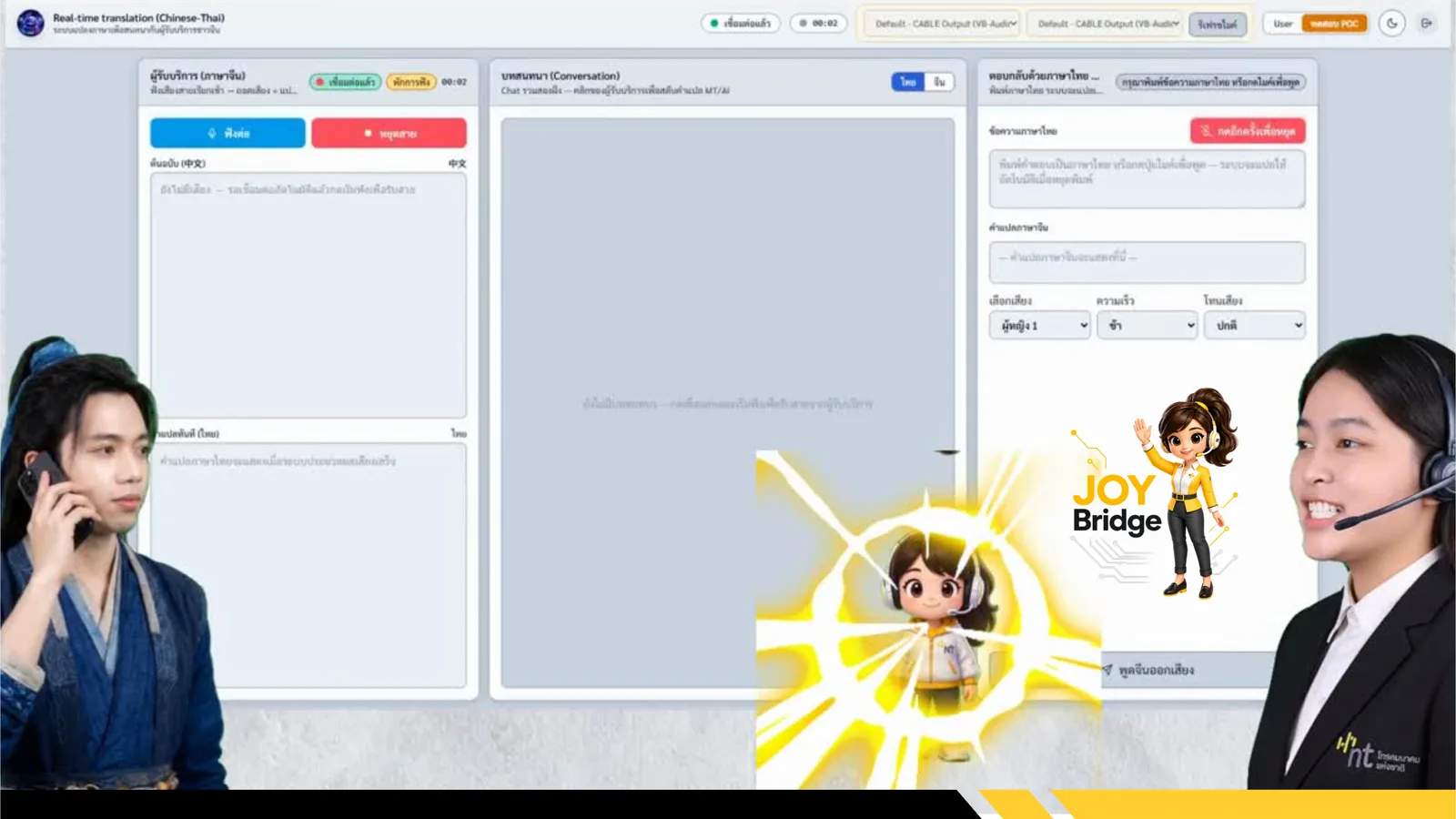The image size is (1456, 819).
Task: Click the Chinese translation output field
Action: (1147, 262)
